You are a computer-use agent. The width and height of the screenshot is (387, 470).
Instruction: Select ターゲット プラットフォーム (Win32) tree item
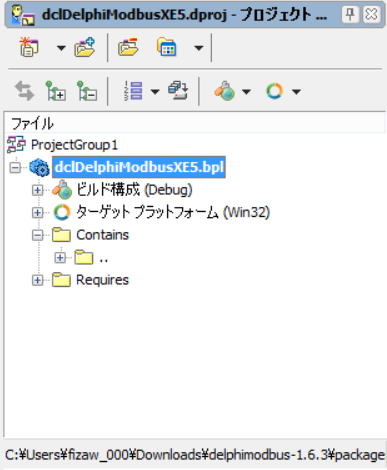pyautogui.click(x=173, y=212)
